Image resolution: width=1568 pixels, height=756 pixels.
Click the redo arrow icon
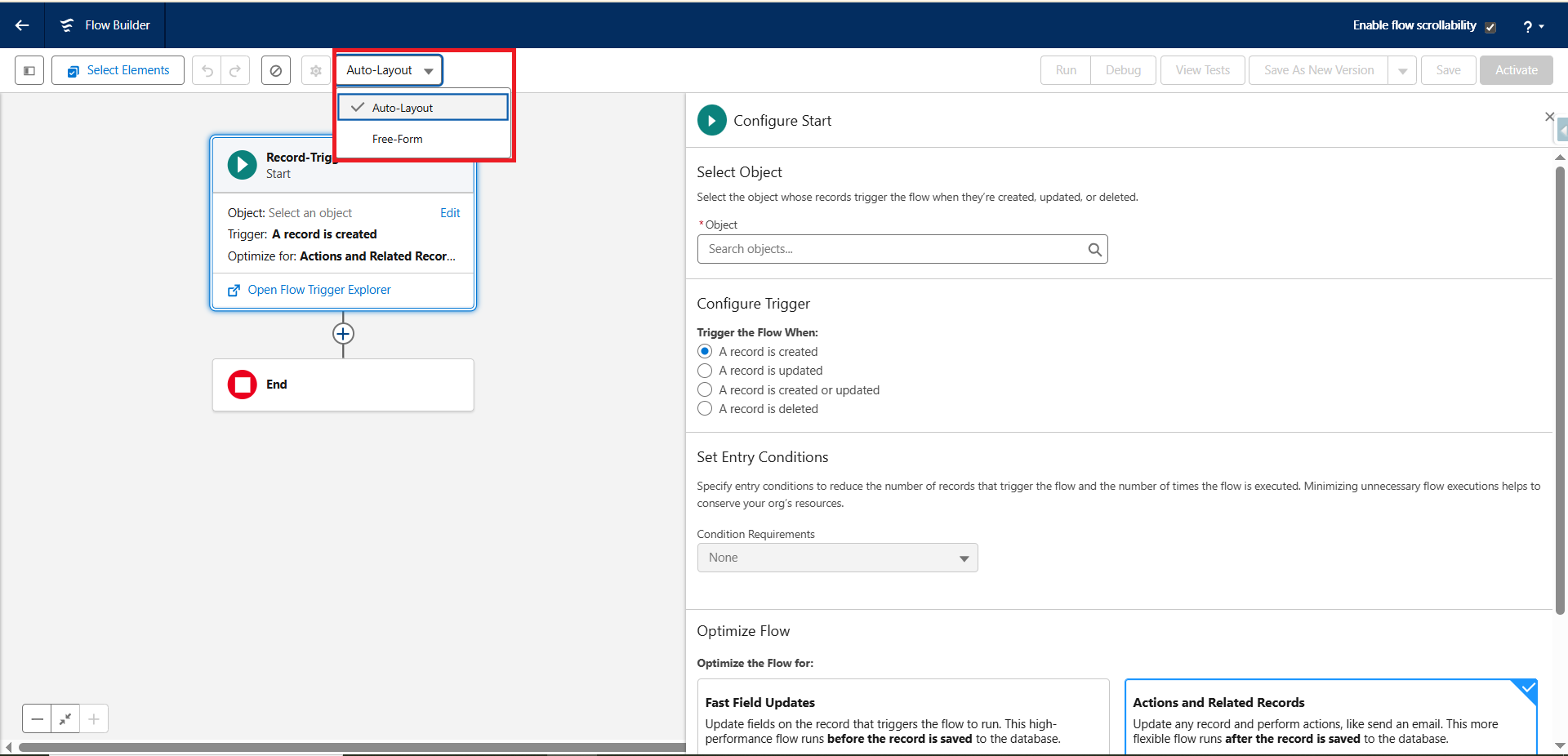pos(235,70)
